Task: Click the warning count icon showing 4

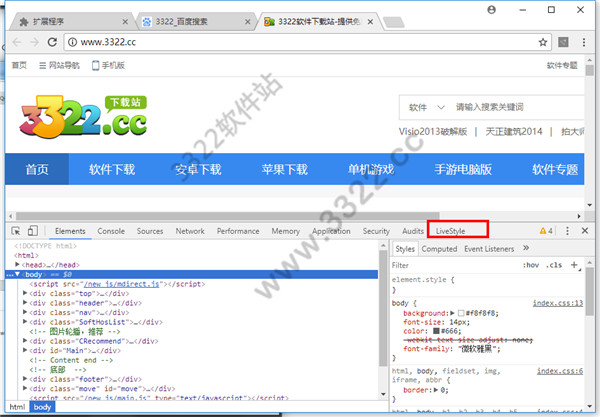Action: (546, 231)
